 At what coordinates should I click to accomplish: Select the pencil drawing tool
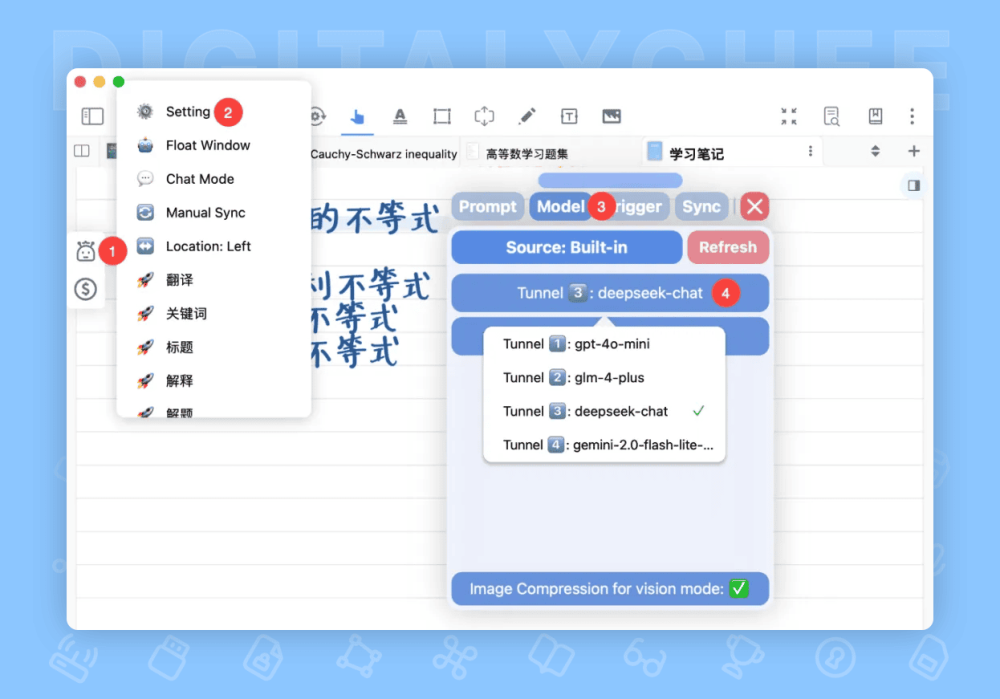(527, 116)
